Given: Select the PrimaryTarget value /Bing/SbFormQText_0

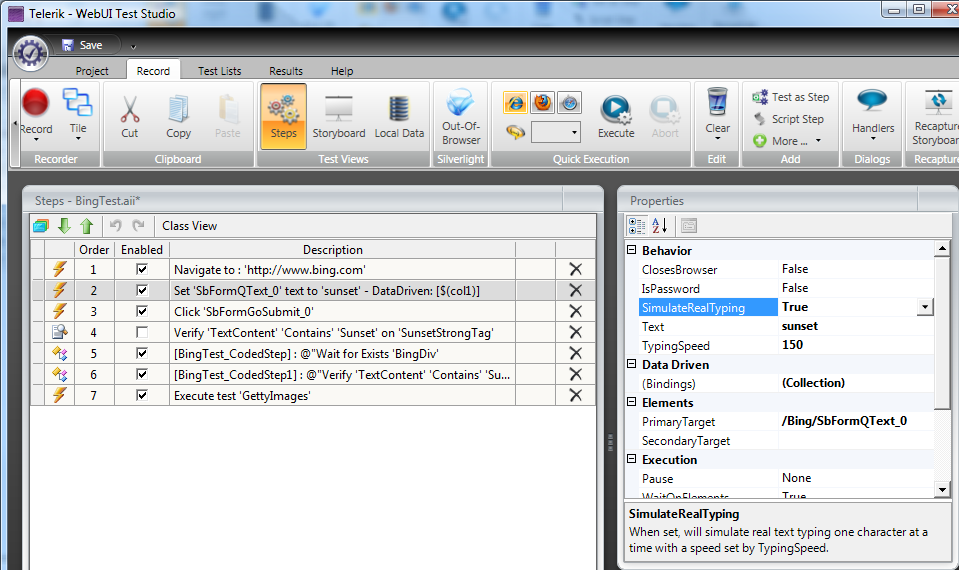Looking at the screenshot, I should point(856,421).
